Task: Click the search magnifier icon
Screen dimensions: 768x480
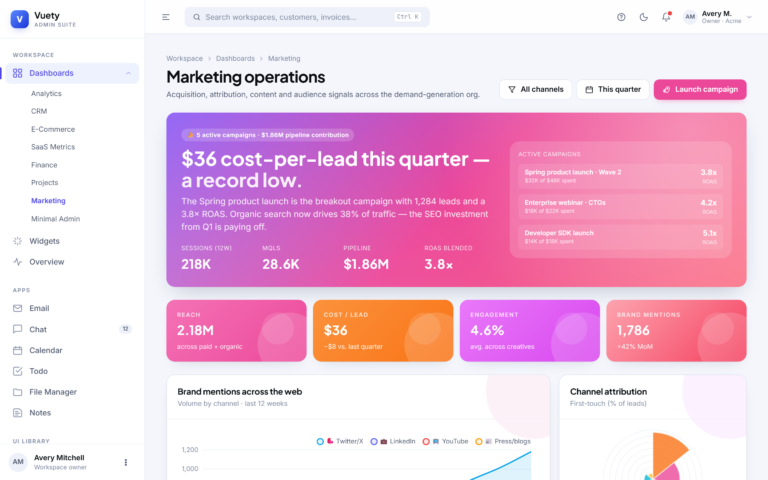Action: click(x=196, y=17)
